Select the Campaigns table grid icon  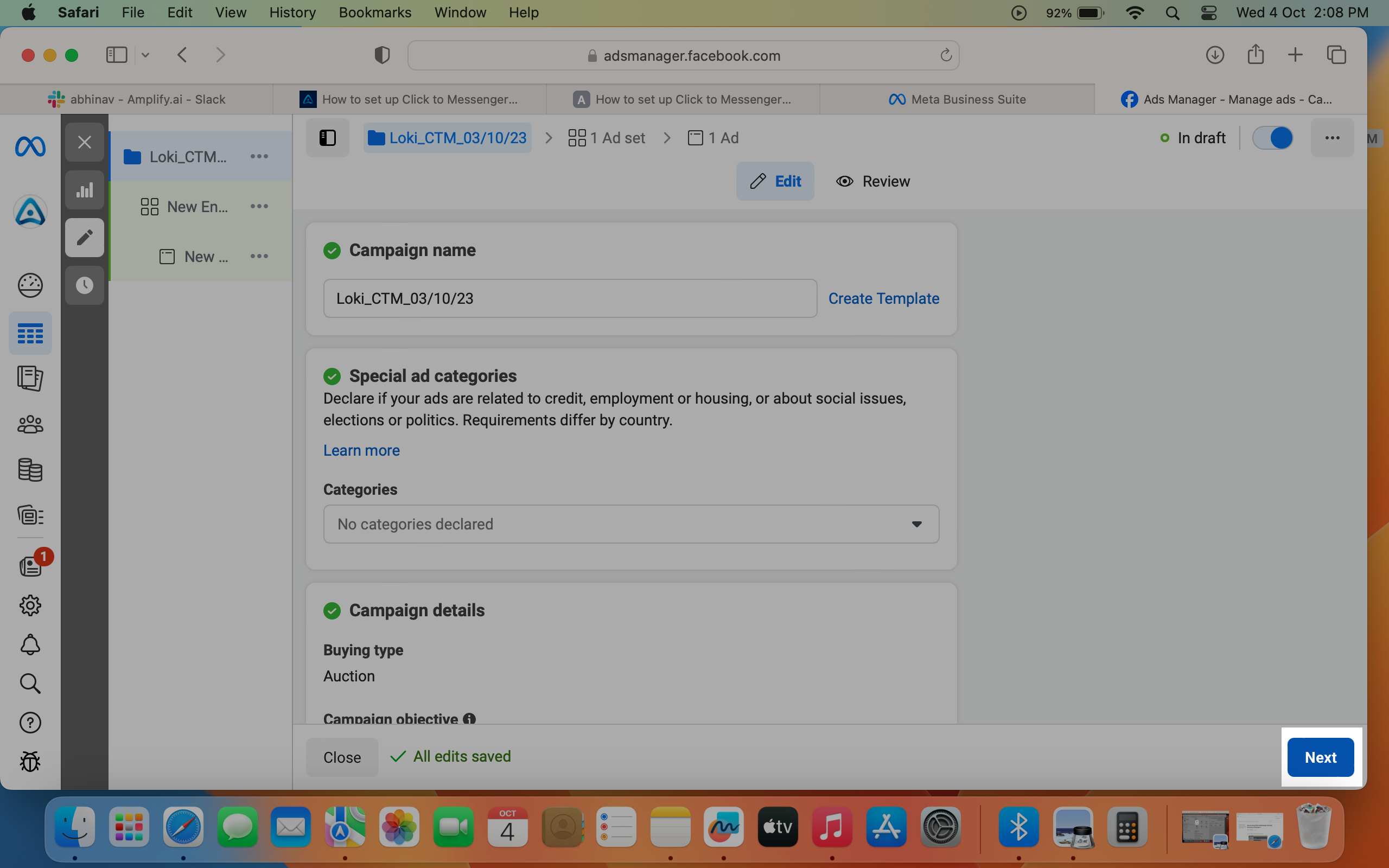pos(30,334)
